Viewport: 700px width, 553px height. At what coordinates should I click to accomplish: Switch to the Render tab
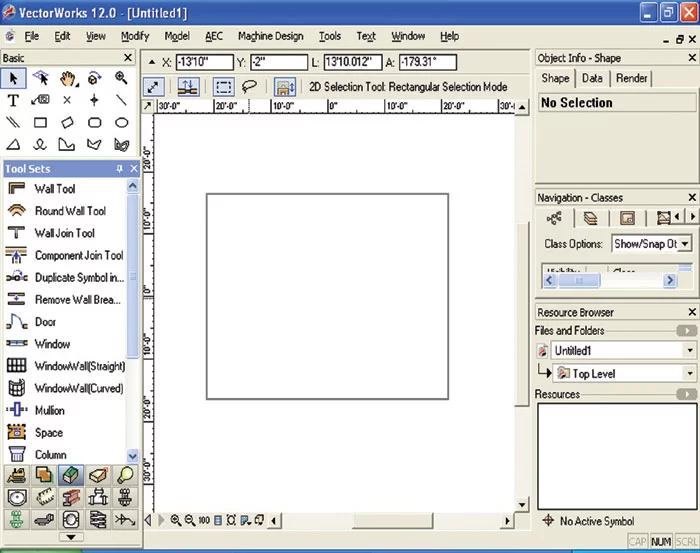(631, 78)
